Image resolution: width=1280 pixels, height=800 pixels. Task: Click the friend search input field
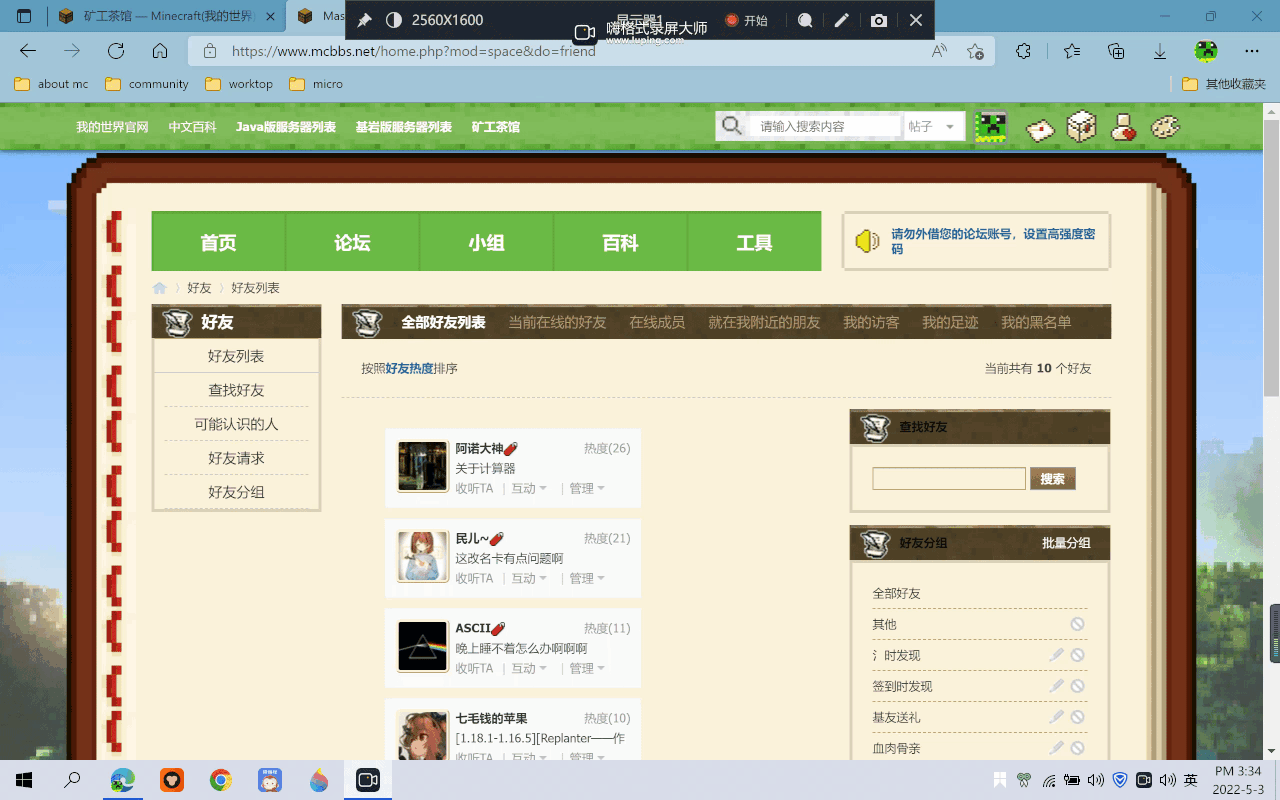tap(948, 478)
